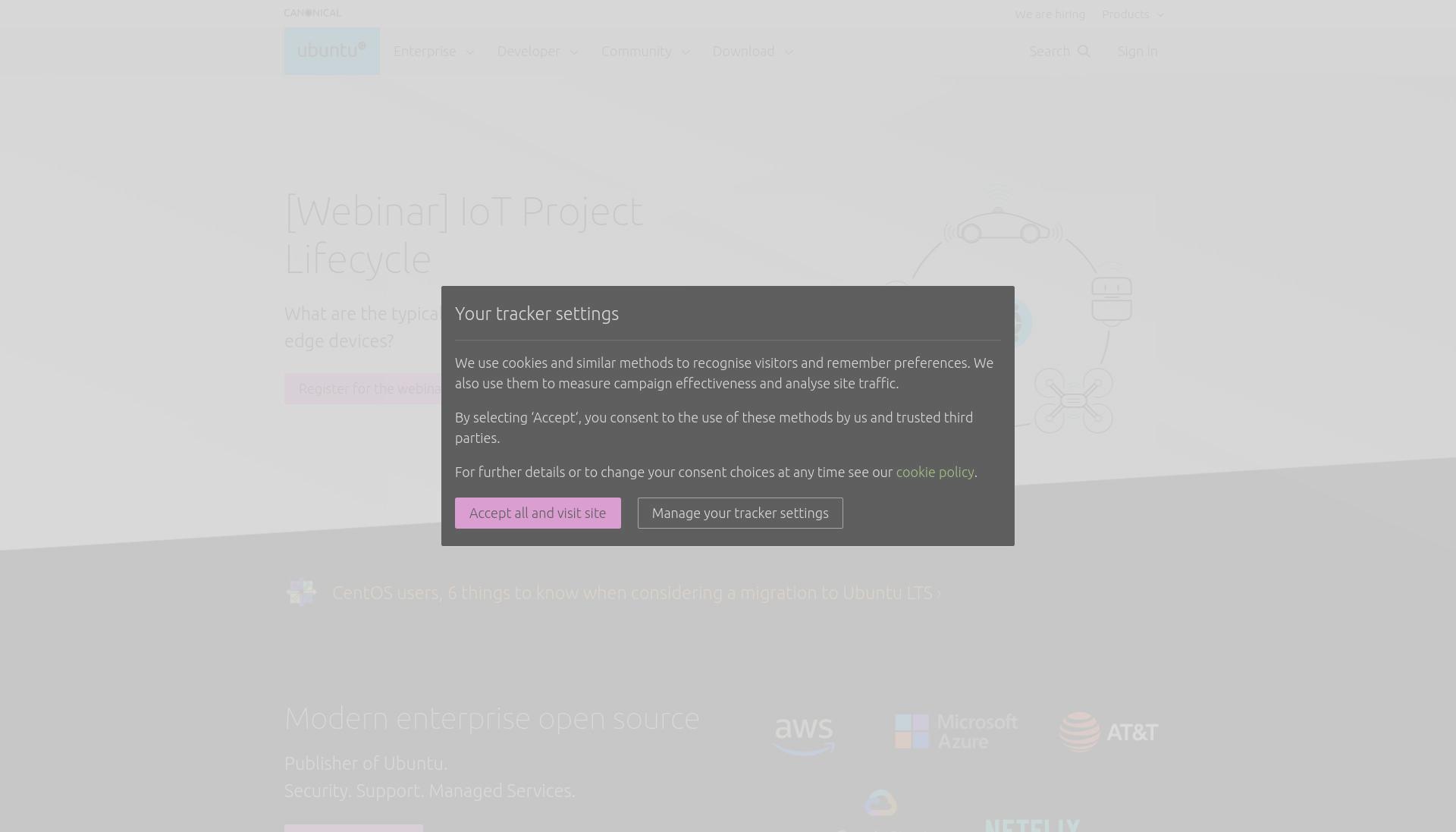Click the drone illustration icon
This screenshot has width=1456, height=832.
click(1073, 400)
